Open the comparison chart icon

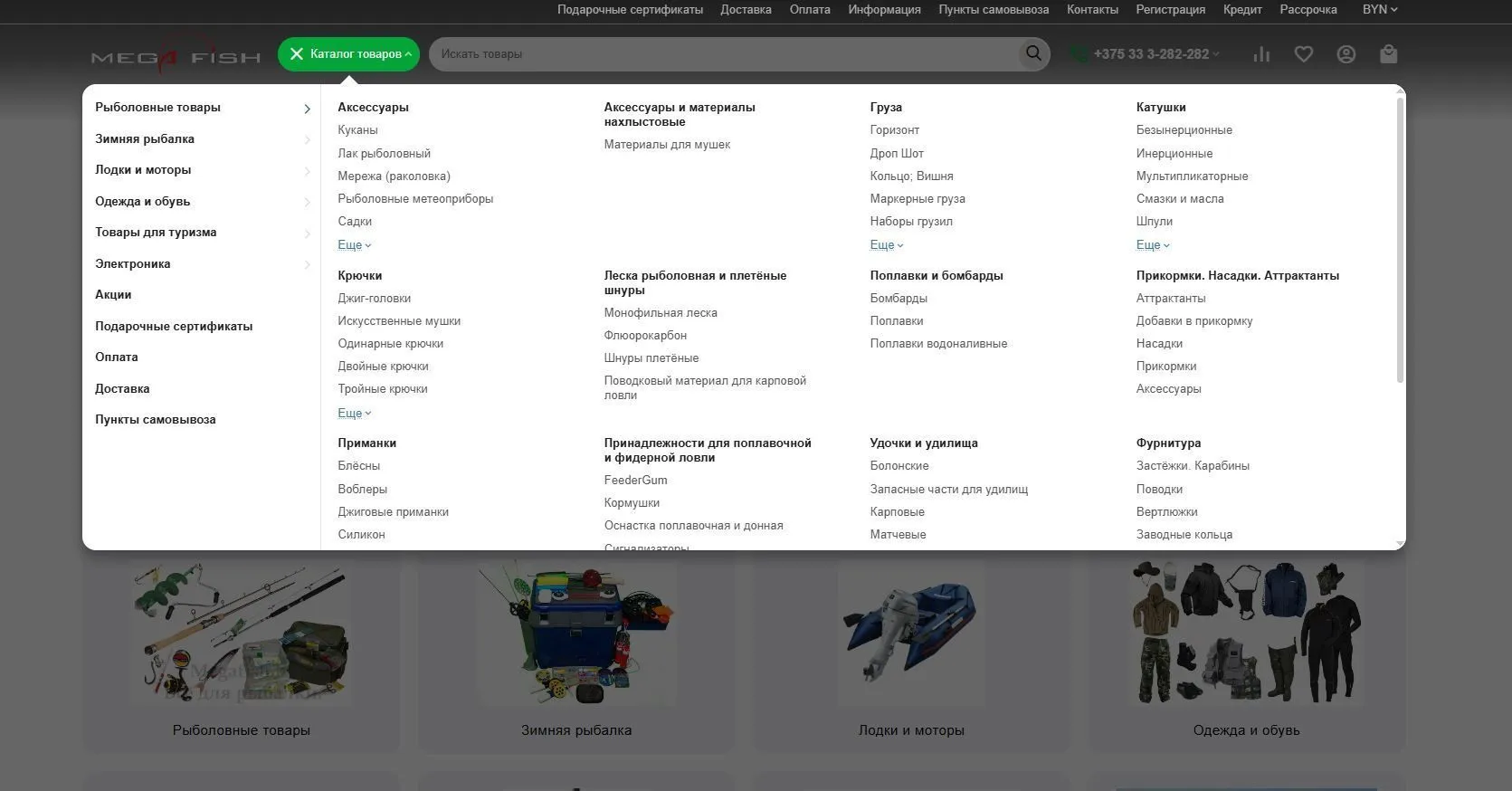click(x=1261, y=54)
